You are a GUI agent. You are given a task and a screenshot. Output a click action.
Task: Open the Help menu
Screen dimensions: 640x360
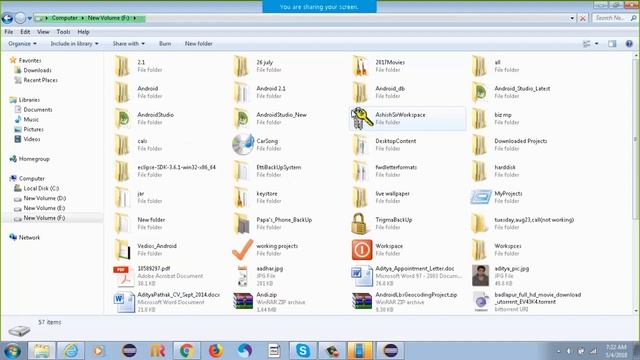point(83,32)
